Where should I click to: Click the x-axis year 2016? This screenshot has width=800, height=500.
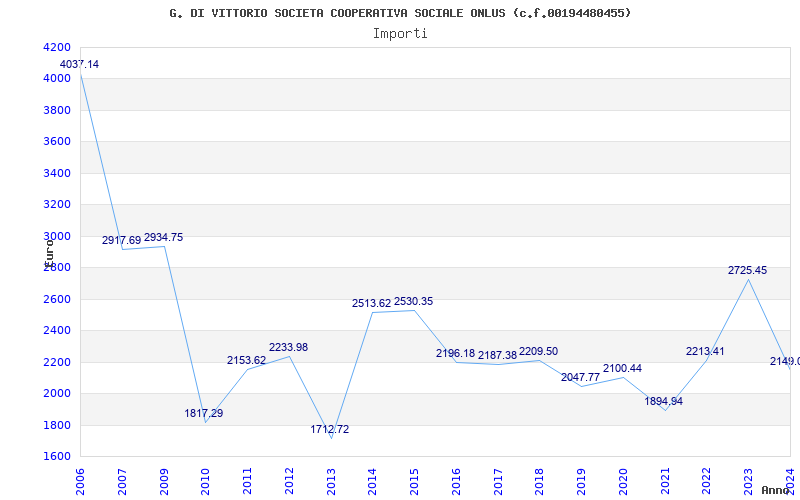[x=456, y=482]
